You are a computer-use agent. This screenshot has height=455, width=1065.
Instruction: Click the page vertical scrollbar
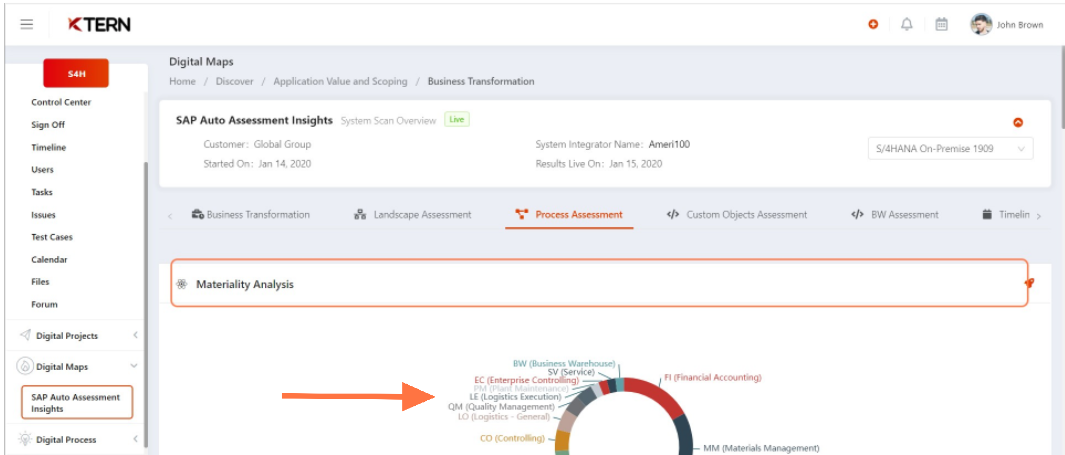point(1062,88)
